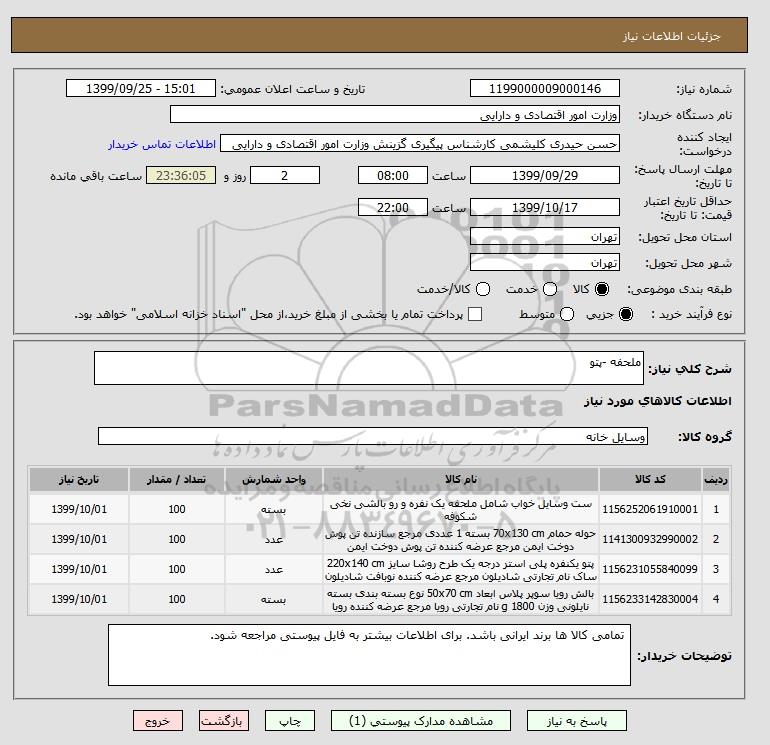Click the delivery province field تهران
This screenshot has height=745, width=770.
coord(545,237)
